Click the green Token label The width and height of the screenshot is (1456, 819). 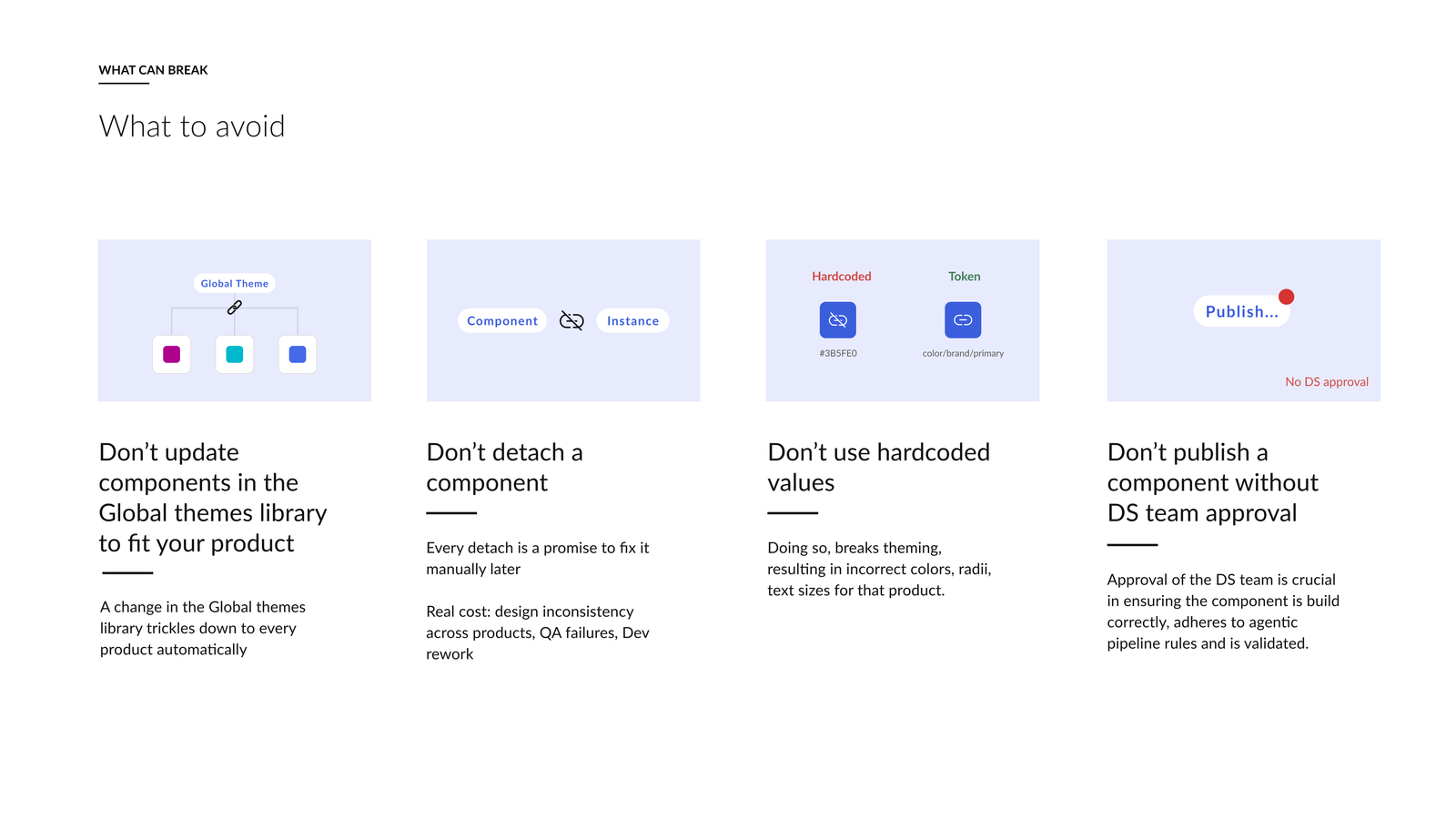point(965,277)
